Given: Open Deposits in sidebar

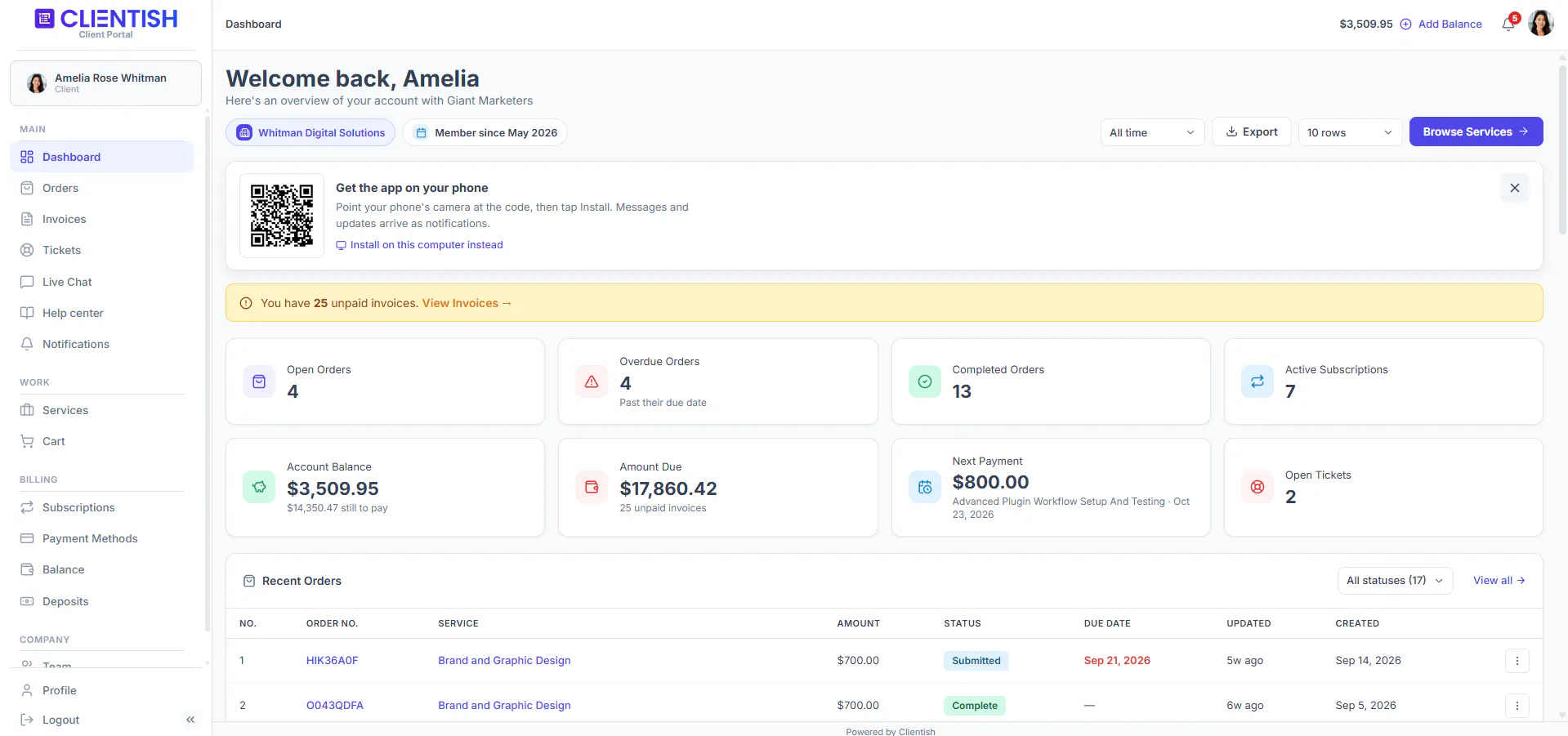Looking at the screenshot, I should (x=101, y=601).
